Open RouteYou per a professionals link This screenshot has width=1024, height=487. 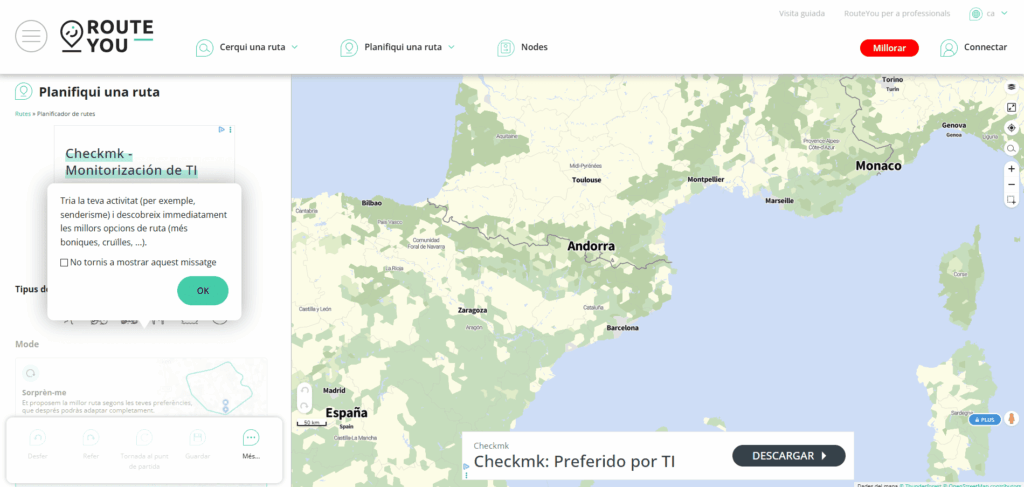click(897, 13)
